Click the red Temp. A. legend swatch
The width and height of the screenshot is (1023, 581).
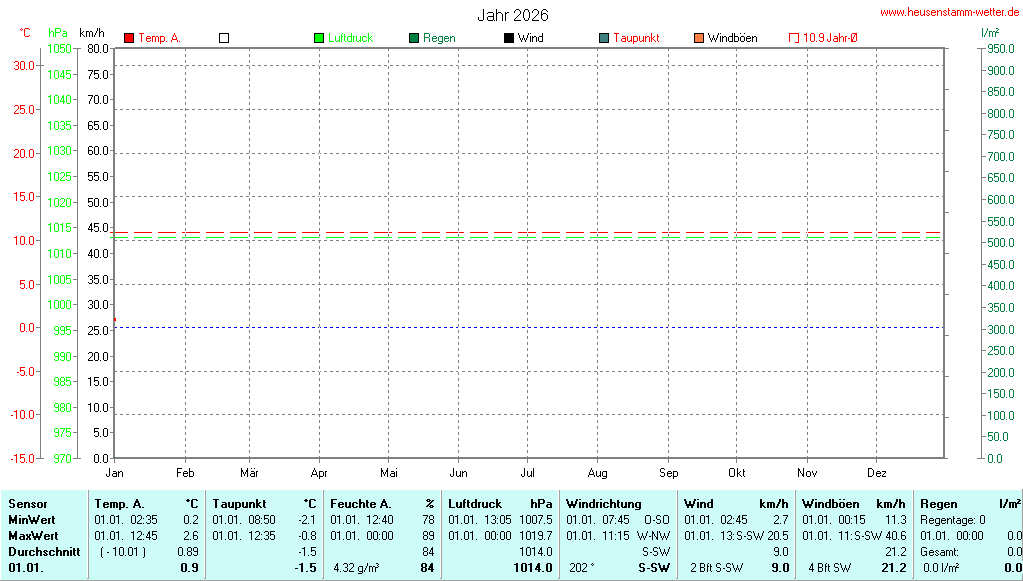click(129, 38)
